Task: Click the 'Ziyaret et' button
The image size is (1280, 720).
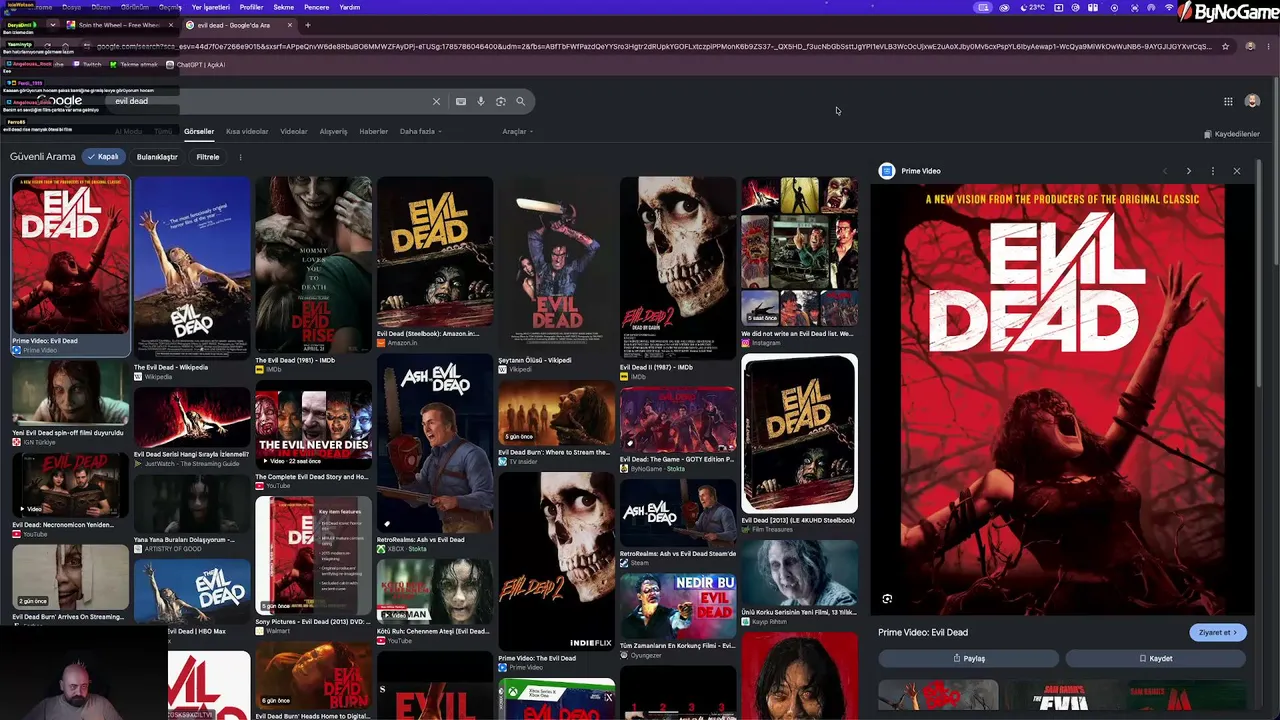Action: pyautogui.click(x=1218, y=632)
